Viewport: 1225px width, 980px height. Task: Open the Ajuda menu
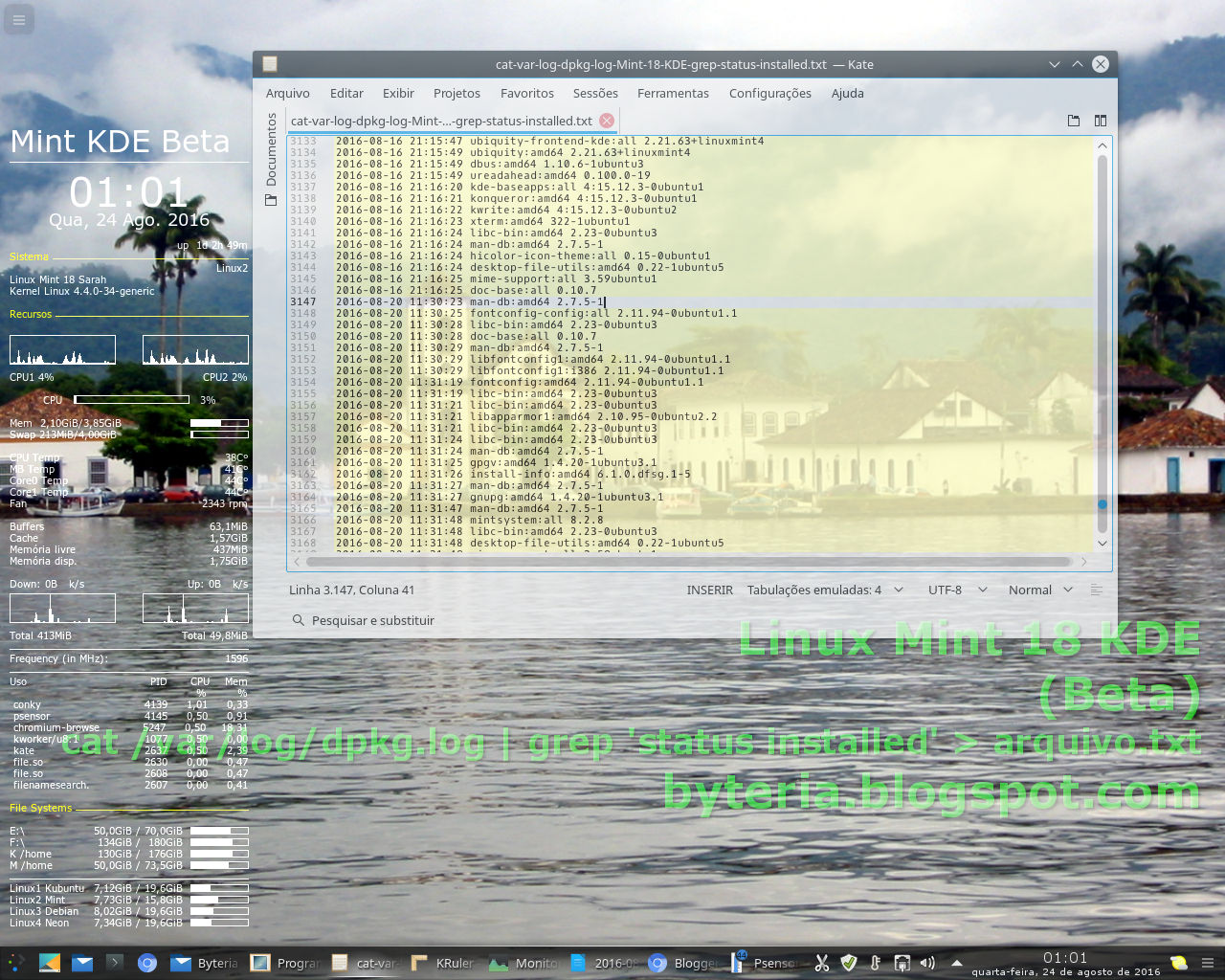[847, 93]
